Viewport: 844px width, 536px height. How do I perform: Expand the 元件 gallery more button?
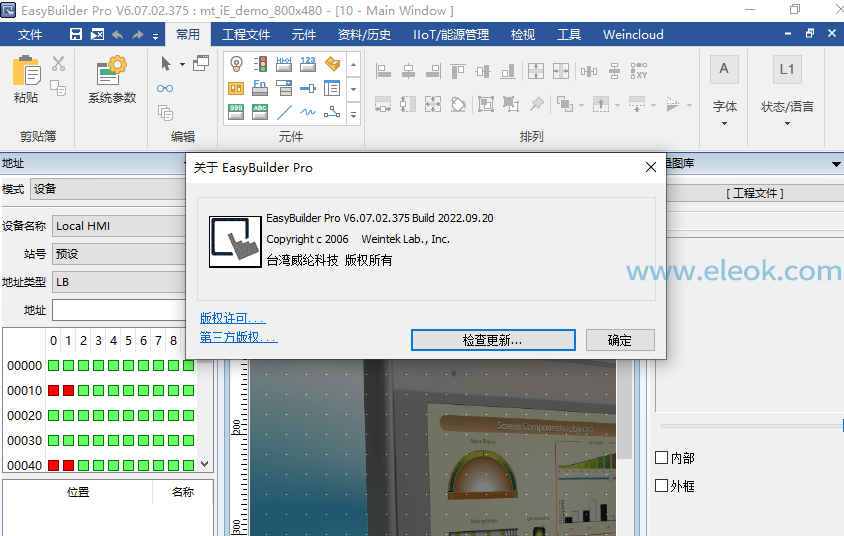pos(354,115)
